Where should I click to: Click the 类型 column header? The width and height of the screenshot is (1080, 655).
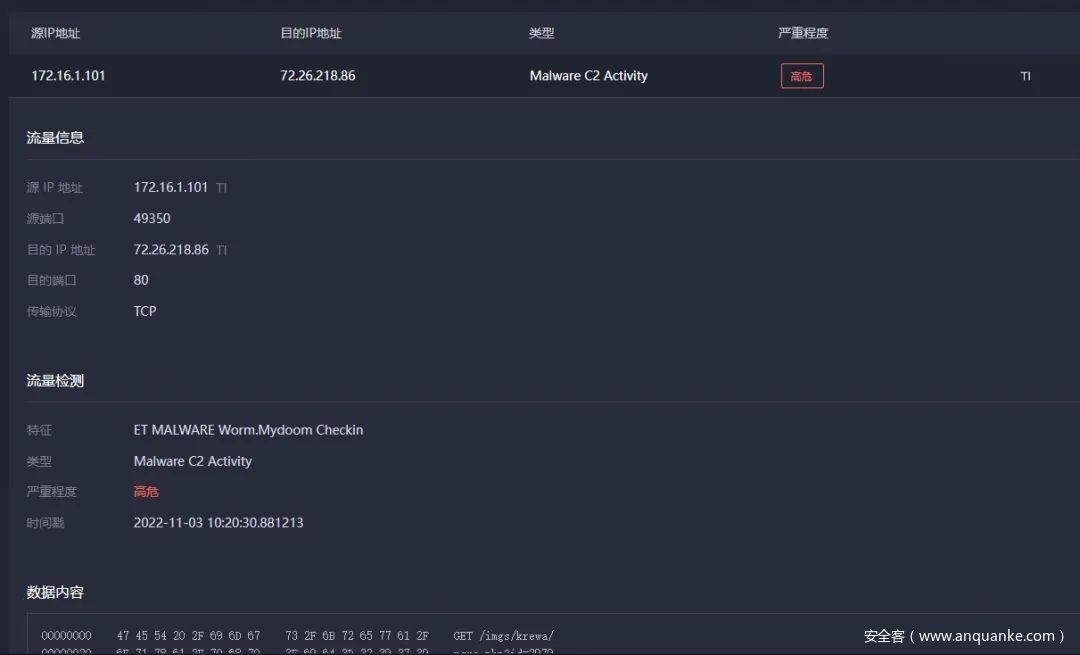pos(541,33)
